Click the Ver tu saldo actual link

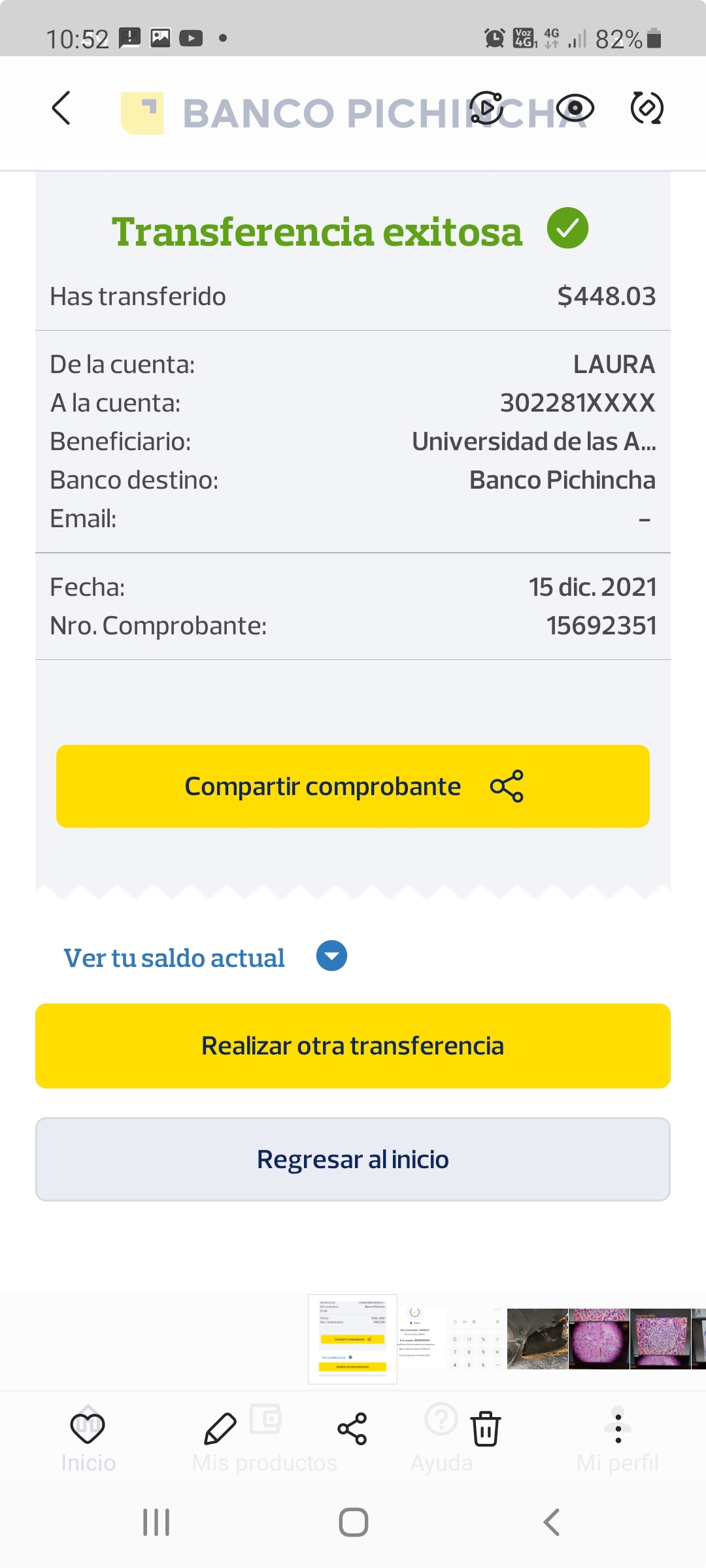pos(174,958)
